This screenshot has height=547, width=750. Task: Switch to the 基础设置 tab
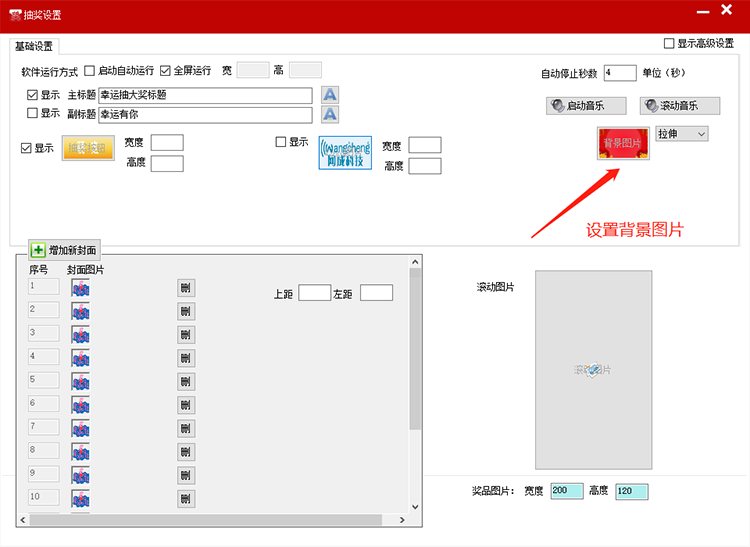pos(35,46)
